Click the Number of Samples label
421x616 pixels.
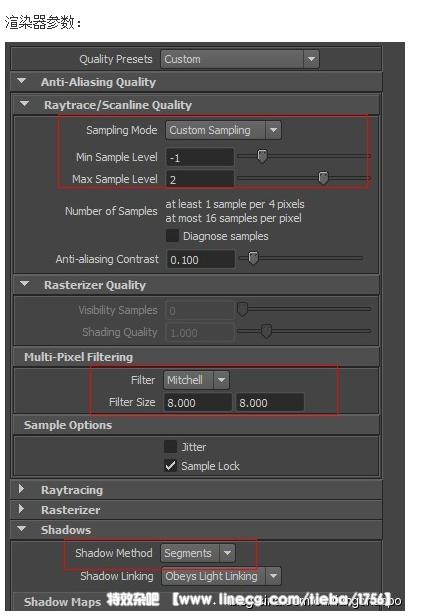[x=111, y=211]
